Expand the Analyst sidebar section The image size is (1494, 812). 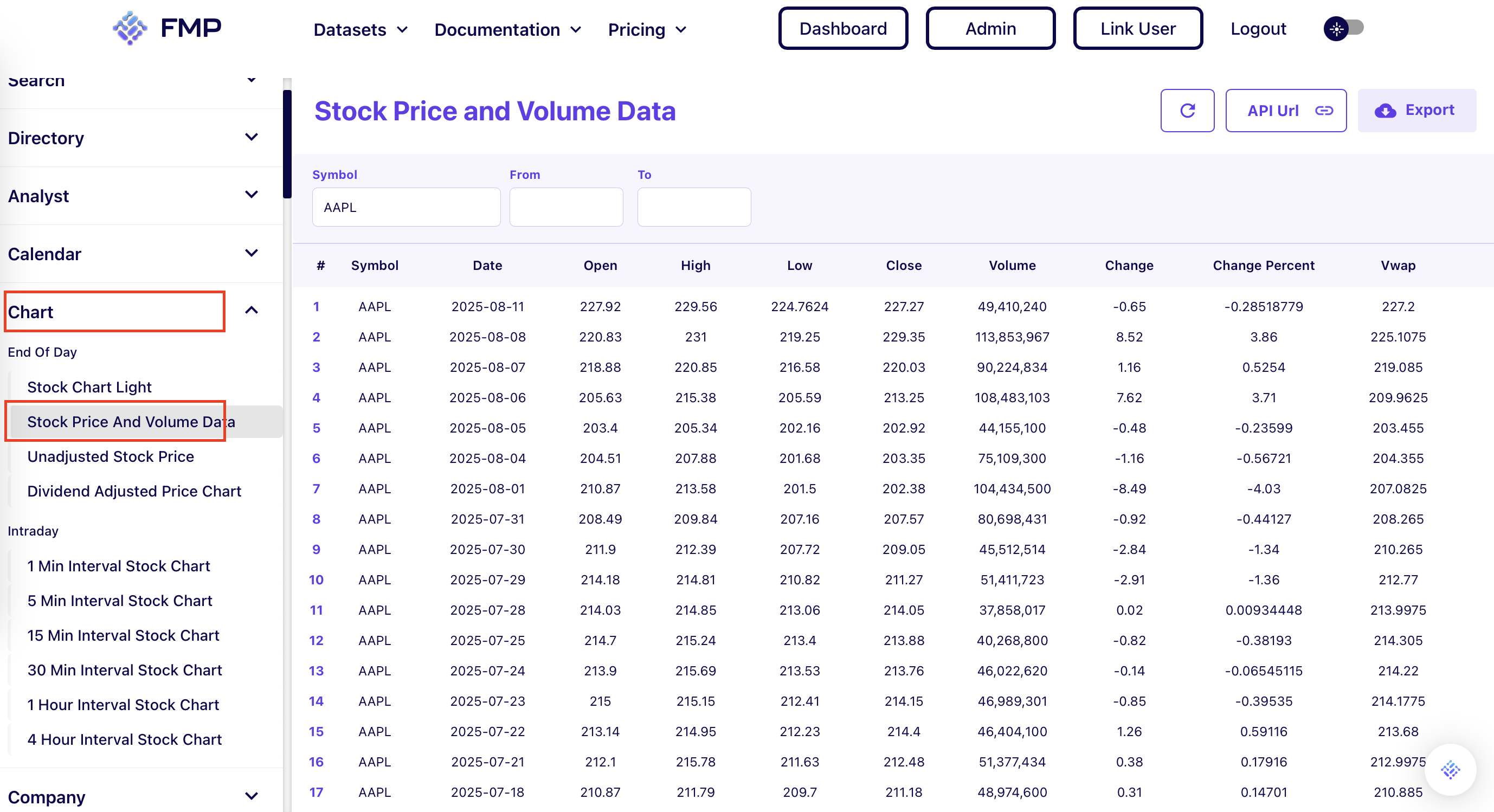[x=141, y=196]
